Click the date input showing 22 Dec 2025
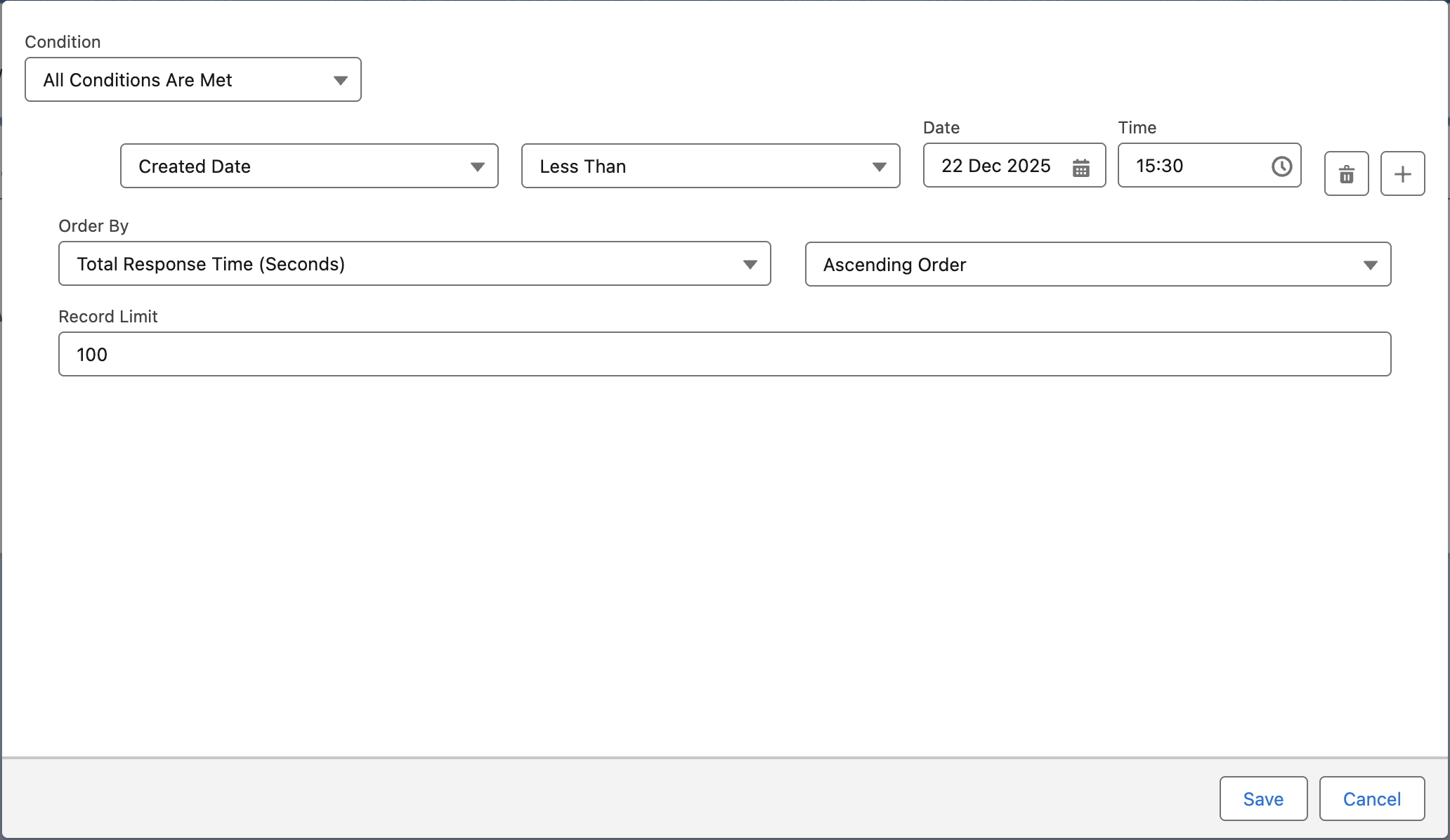Viewport: 1450px width, 840px height. pos(995,166)
